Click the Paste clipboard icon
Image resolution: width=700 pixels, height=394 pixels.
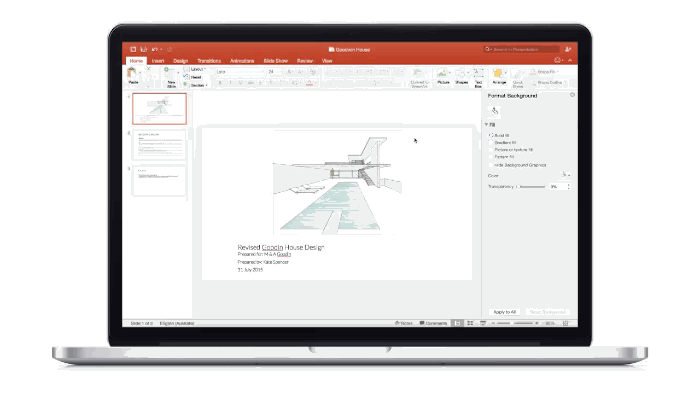tap(132, 73)
